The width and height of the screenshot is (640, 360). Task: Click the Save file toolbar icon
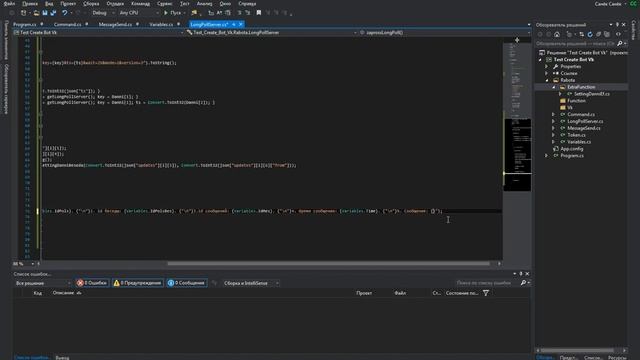coord(45,13)
